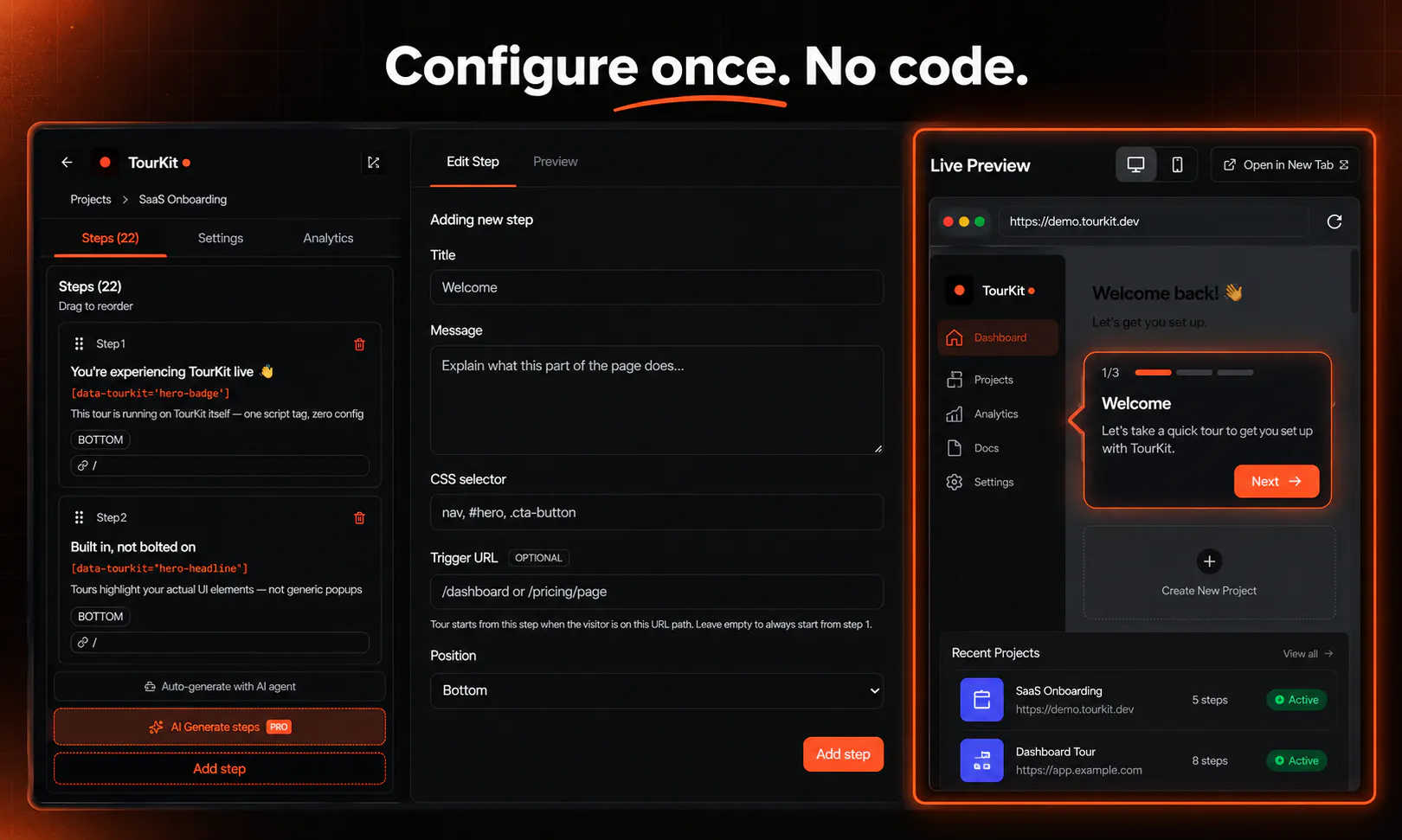This screenshot has width=1402, height=840.
Task: Grab the Step1 drag handle
Action: [x=79, y=343]
